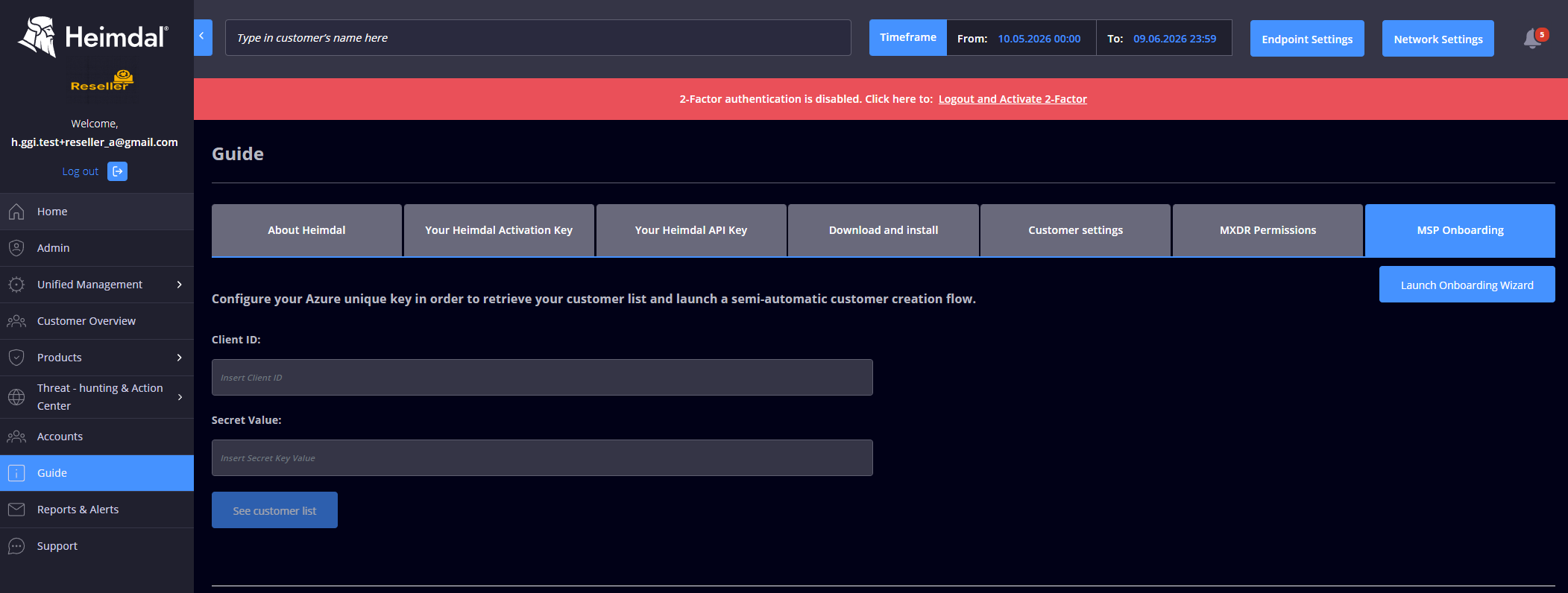Change the To date 09.06.2026 23:59
Screen dimensions: 1568x593
coord(1174,39)
